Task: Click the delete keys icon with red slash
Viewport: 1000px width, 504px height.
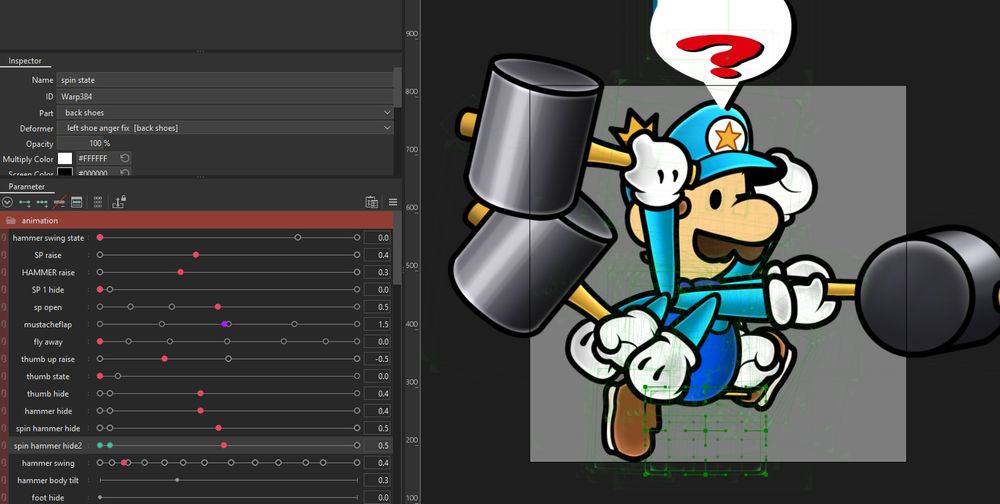Action: pyautogui.click(x=59, y=202)
